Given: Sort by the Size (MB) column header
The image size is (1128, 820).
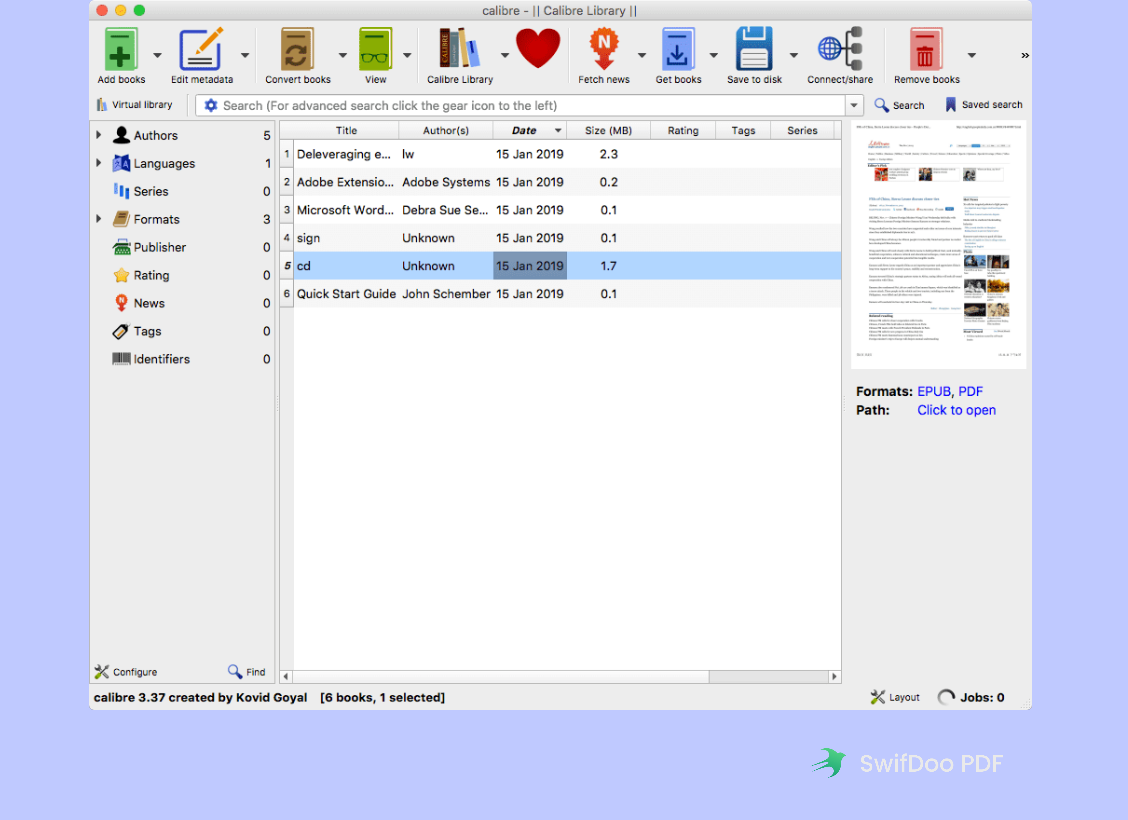Looking at the screenshot, I should click(608, 130).
